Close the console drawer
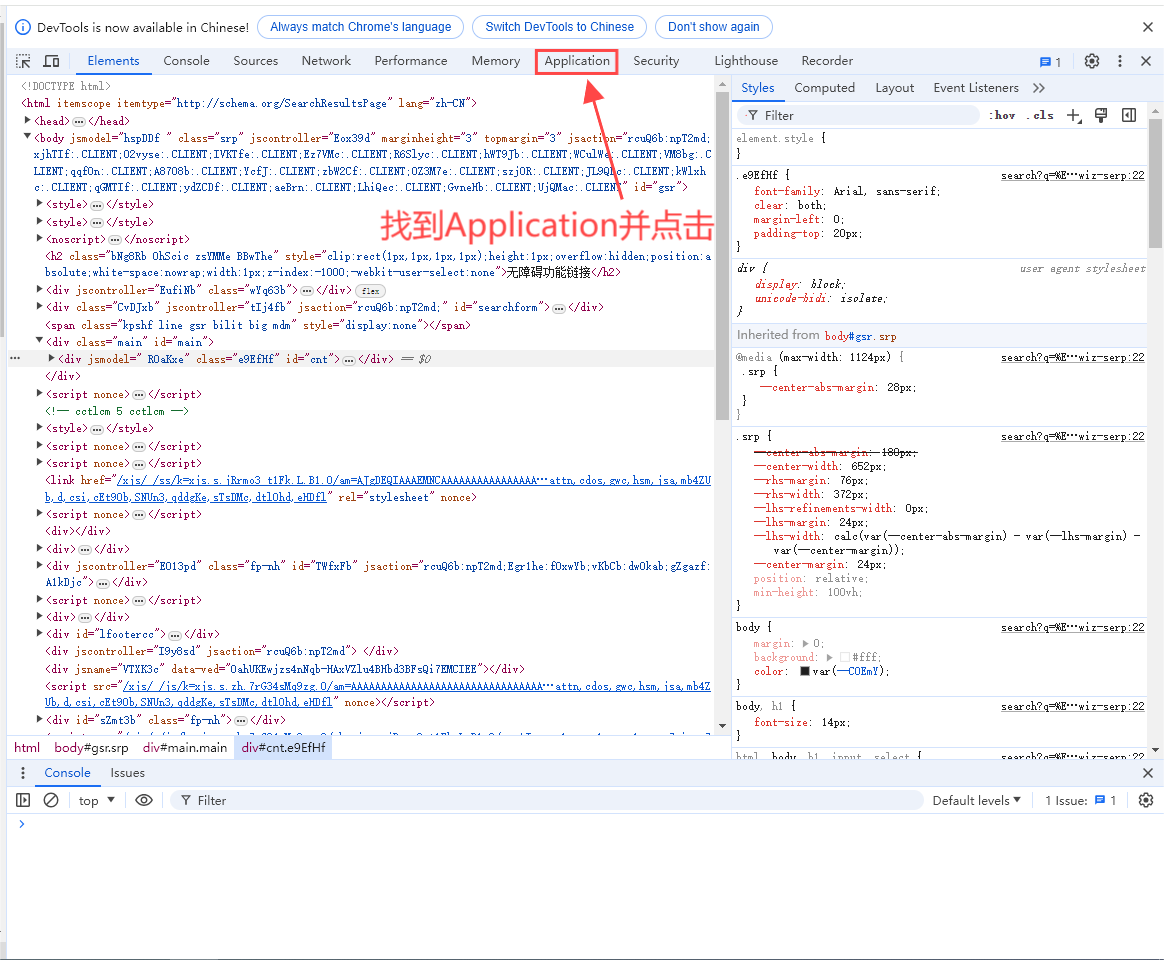The width and height of the screenshot is (1164, 960). [1148, 773]
